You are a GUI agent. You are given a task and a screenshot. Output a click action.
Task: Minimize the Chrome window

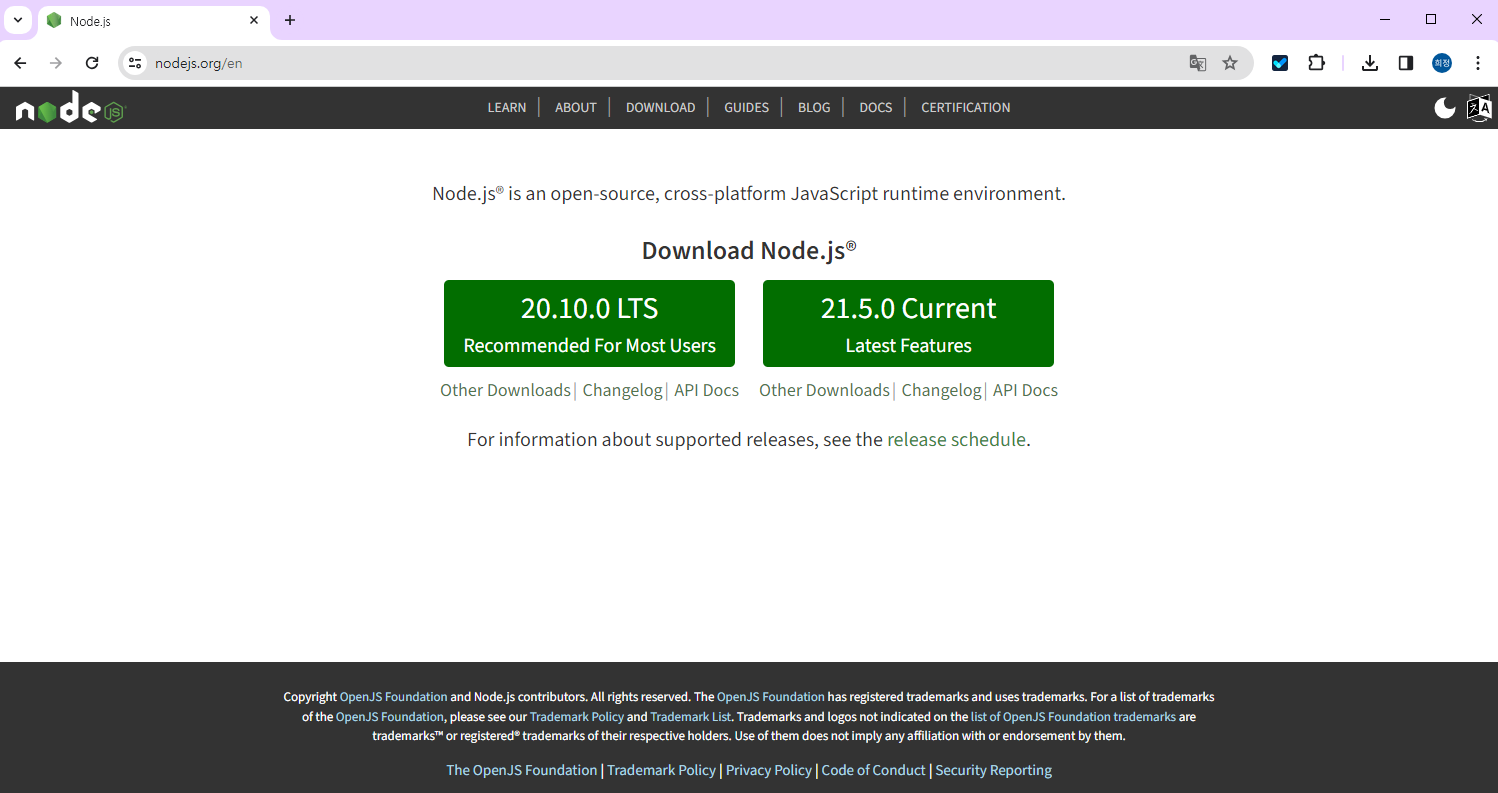1385,20
